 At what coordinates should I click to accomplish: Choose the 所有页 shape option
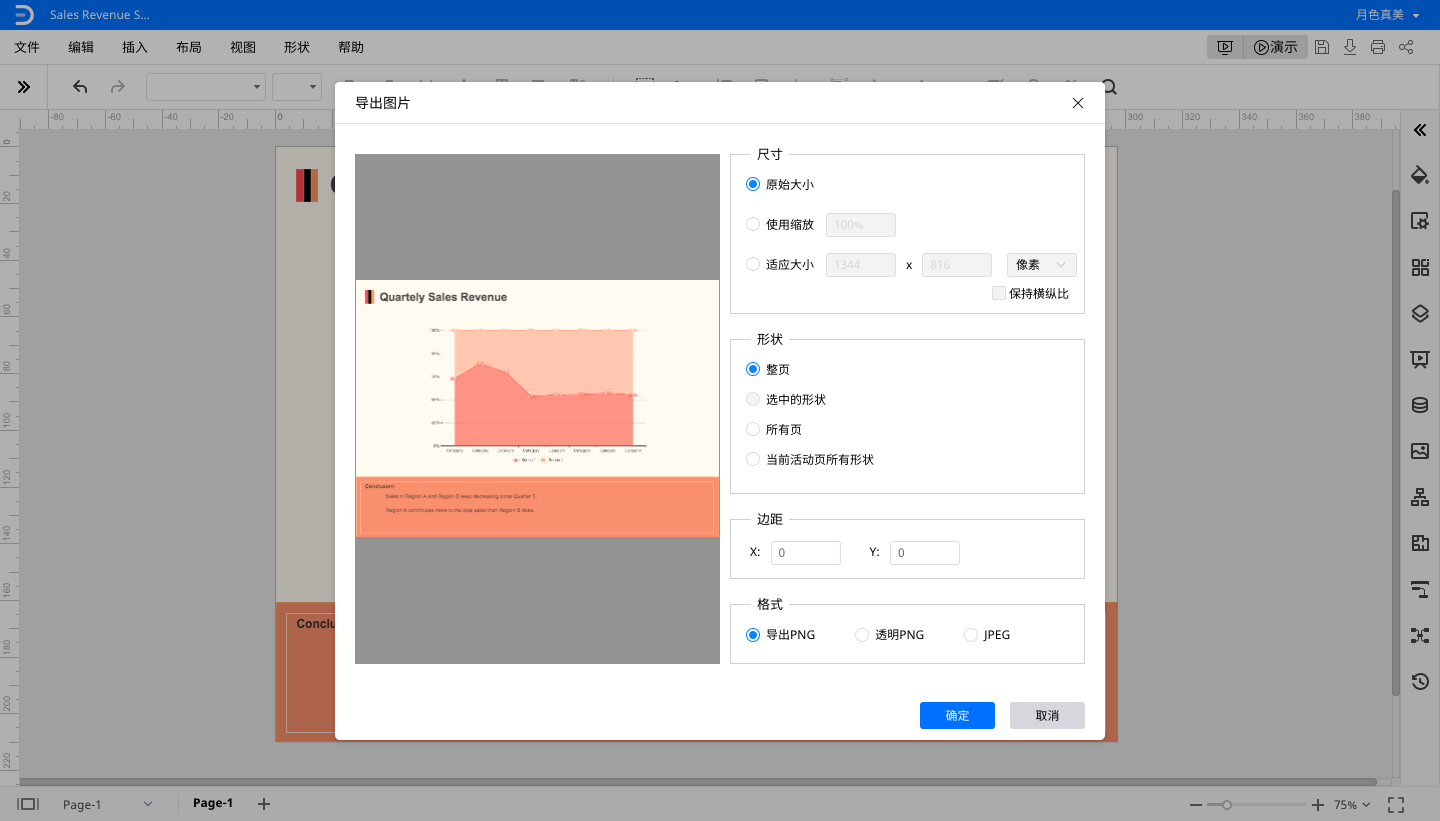[x=754, y=429]
